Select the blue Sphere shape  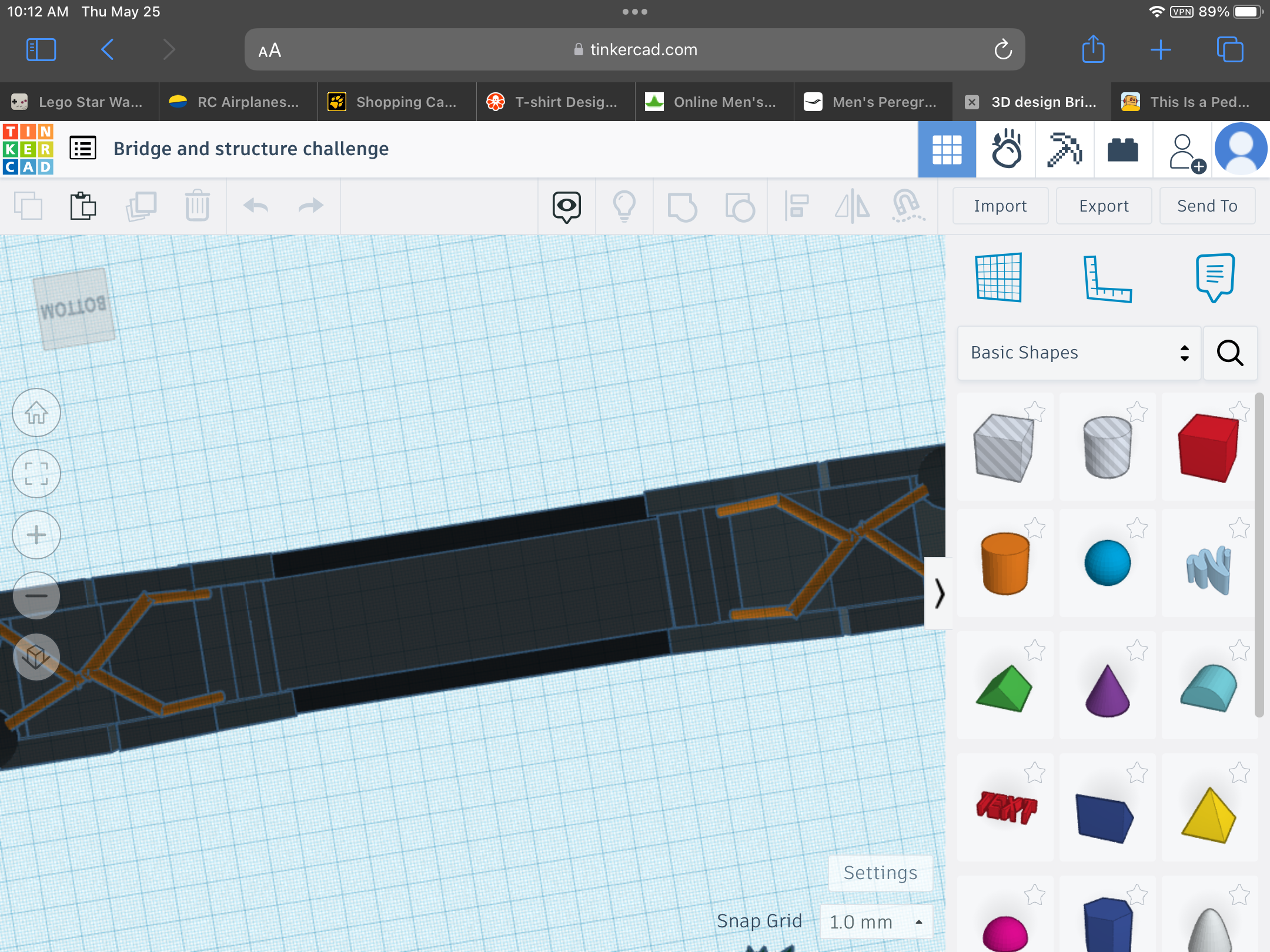[x=1108, y=563]
